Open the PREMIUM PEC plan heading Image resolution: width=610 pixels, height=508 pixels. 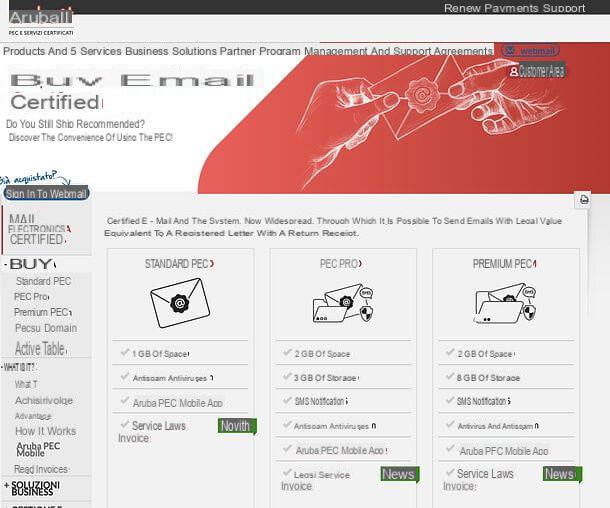coord(505,264)
